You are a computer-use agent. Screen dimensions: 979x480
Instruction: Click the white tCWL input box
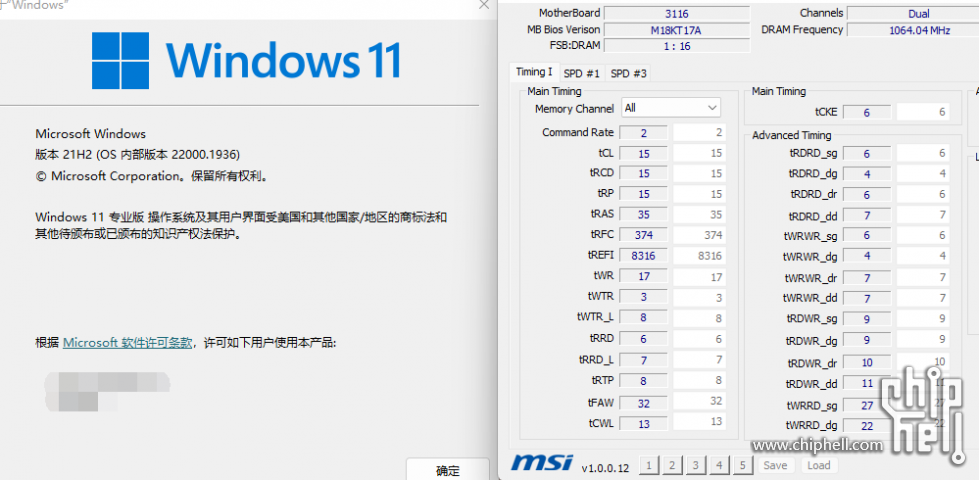(x=699, y=422)
